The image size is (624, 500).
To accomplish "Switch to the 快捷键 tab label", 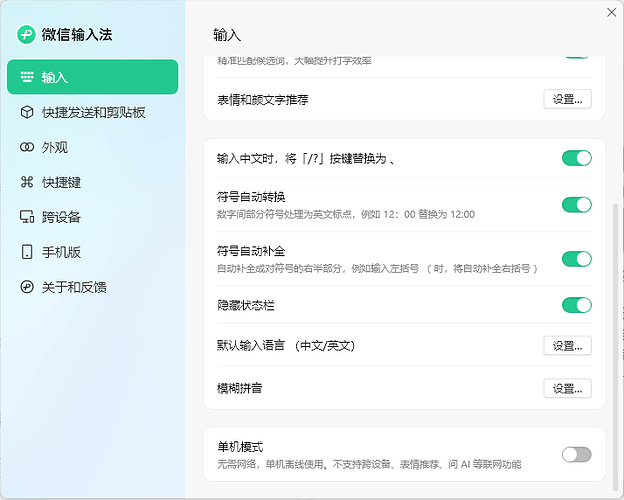I will click(x=61, y=182).
